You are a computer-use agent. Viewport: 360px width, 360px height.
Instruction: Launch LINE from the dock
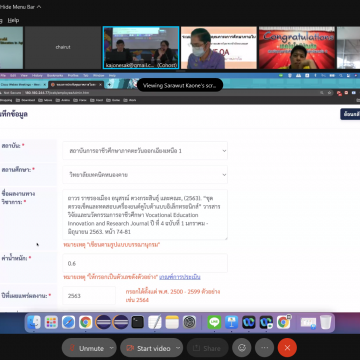pos(214,322)
